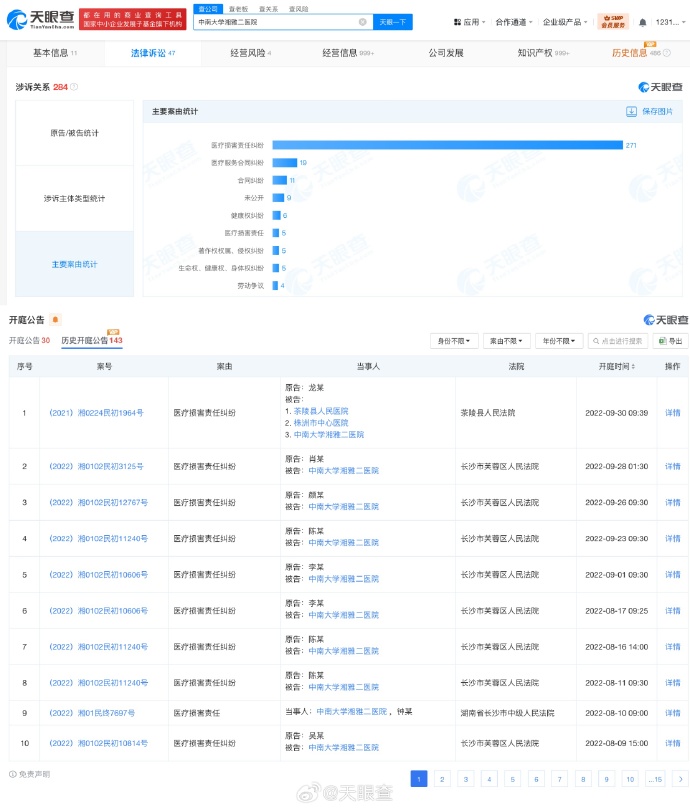Go to page 2
This screenshot has height=809, width=690.
pyautogui.click(x=442, y=779)
